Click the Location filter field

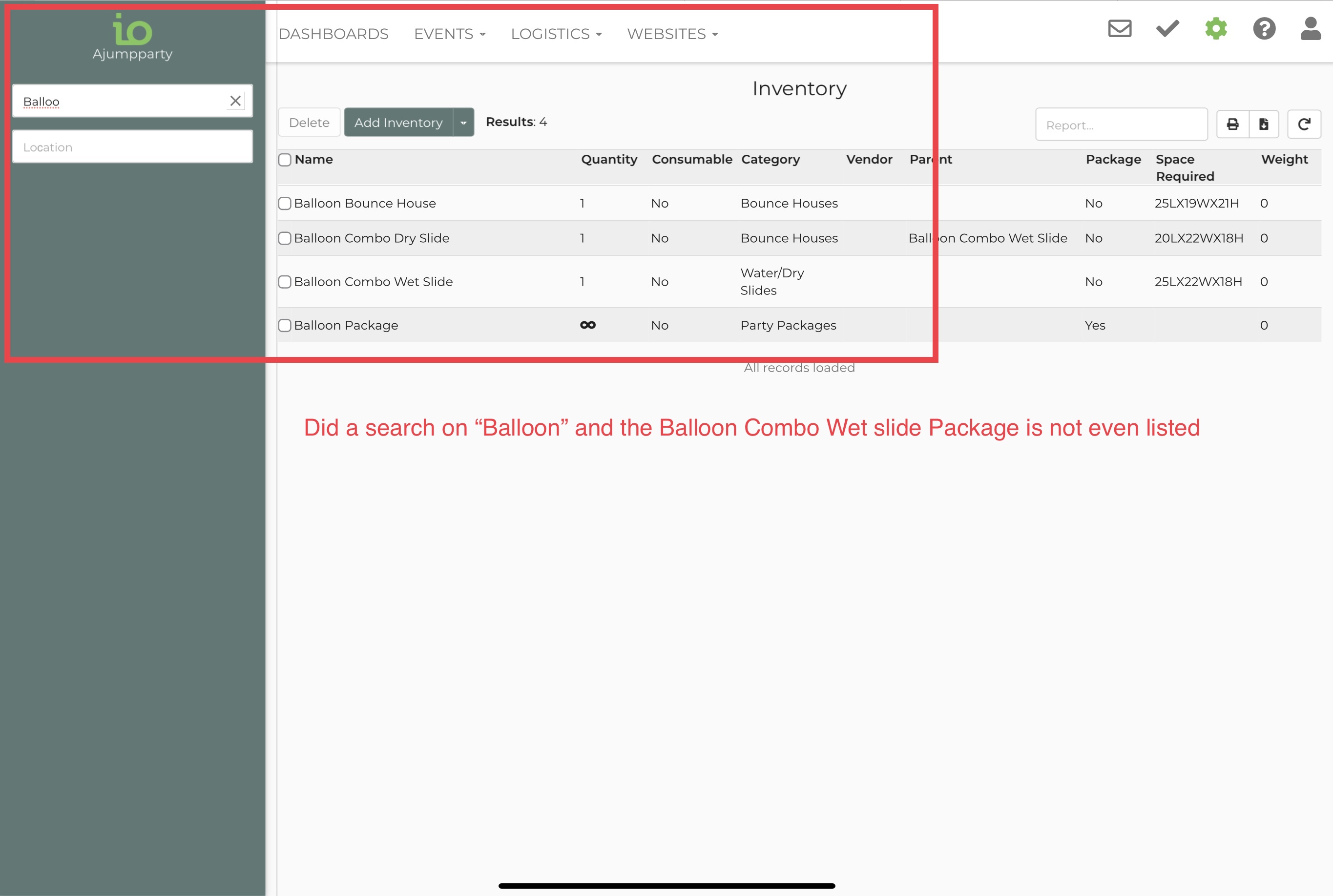pos(132,147)
